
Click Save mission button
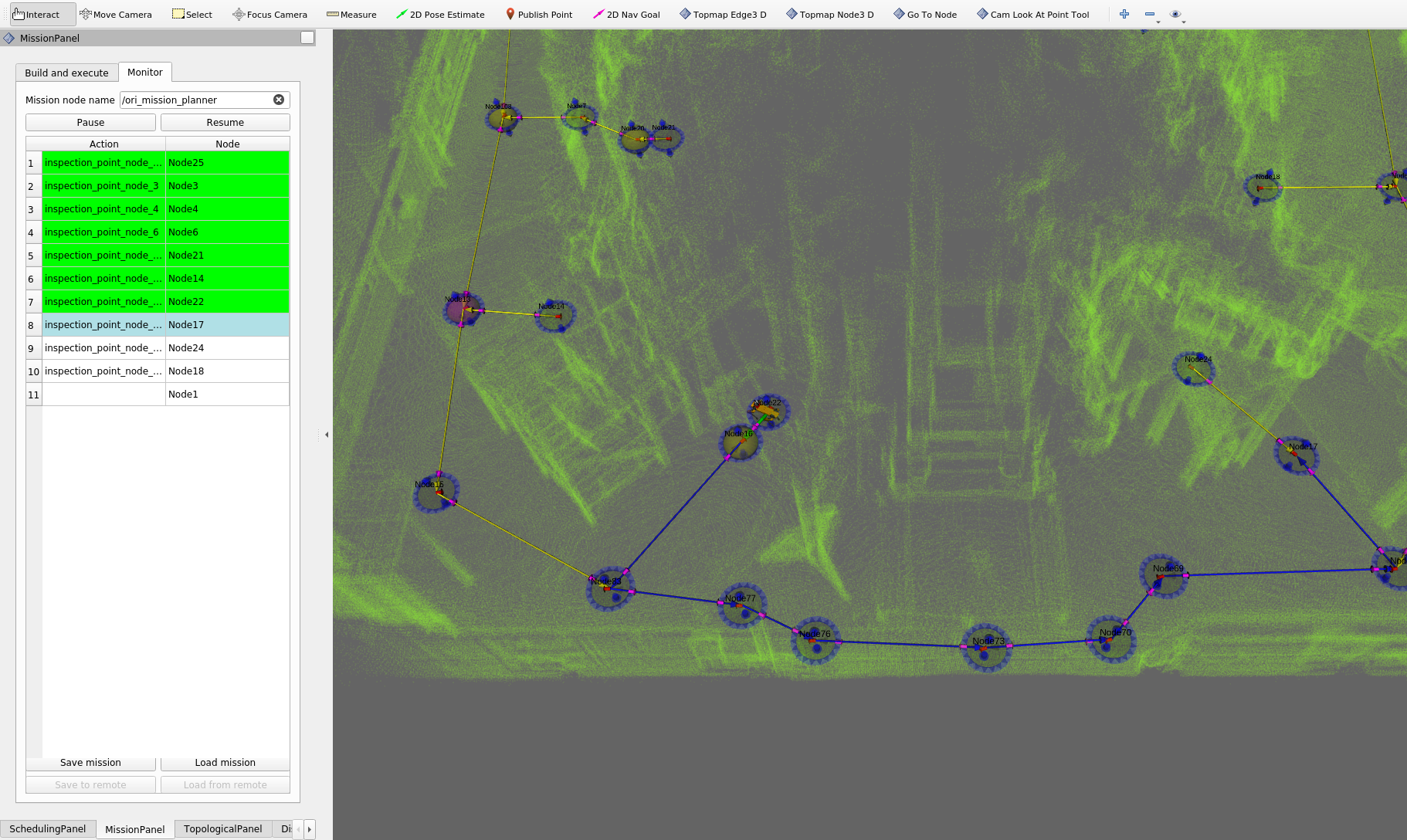(x=90, y=763)
